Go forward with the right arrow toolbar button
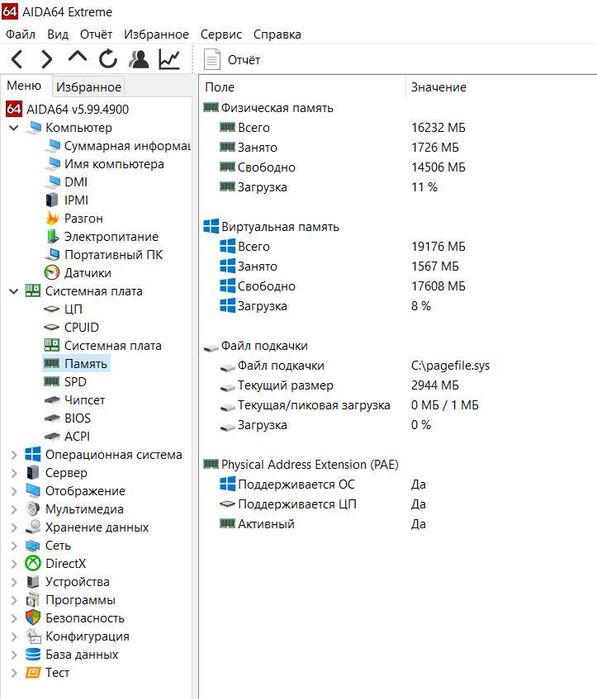 click(x=47, y=59)
